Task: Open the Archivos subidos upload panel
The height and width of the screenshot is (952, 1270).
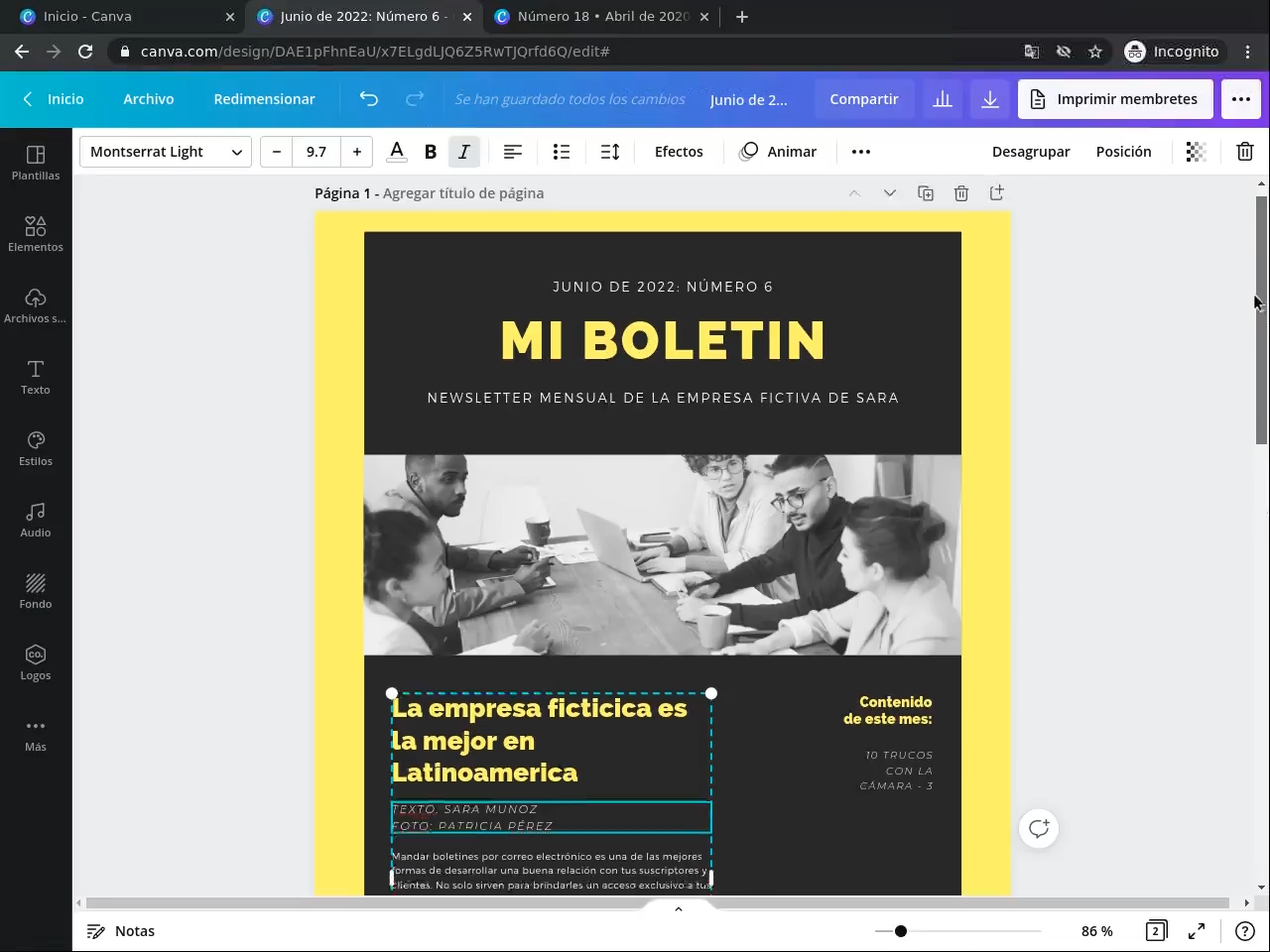Action: [x=36, y=305]
